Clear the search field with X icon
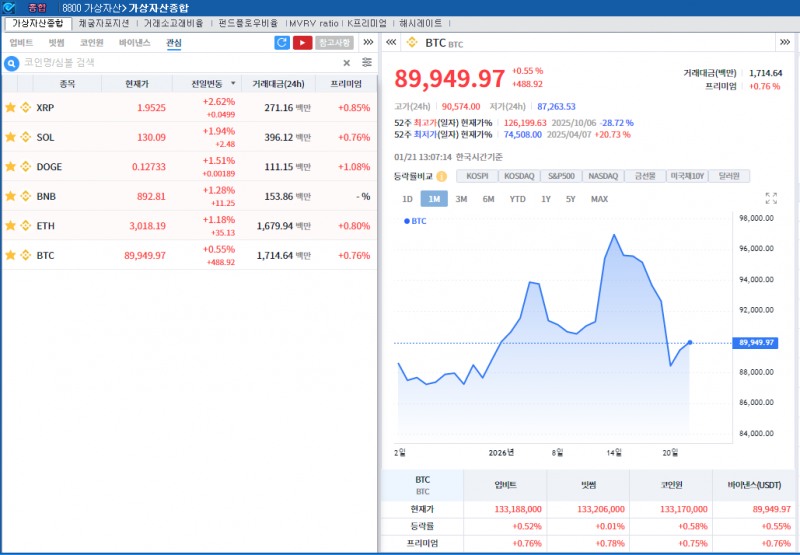800x555 pixels. tap(347, 63)
